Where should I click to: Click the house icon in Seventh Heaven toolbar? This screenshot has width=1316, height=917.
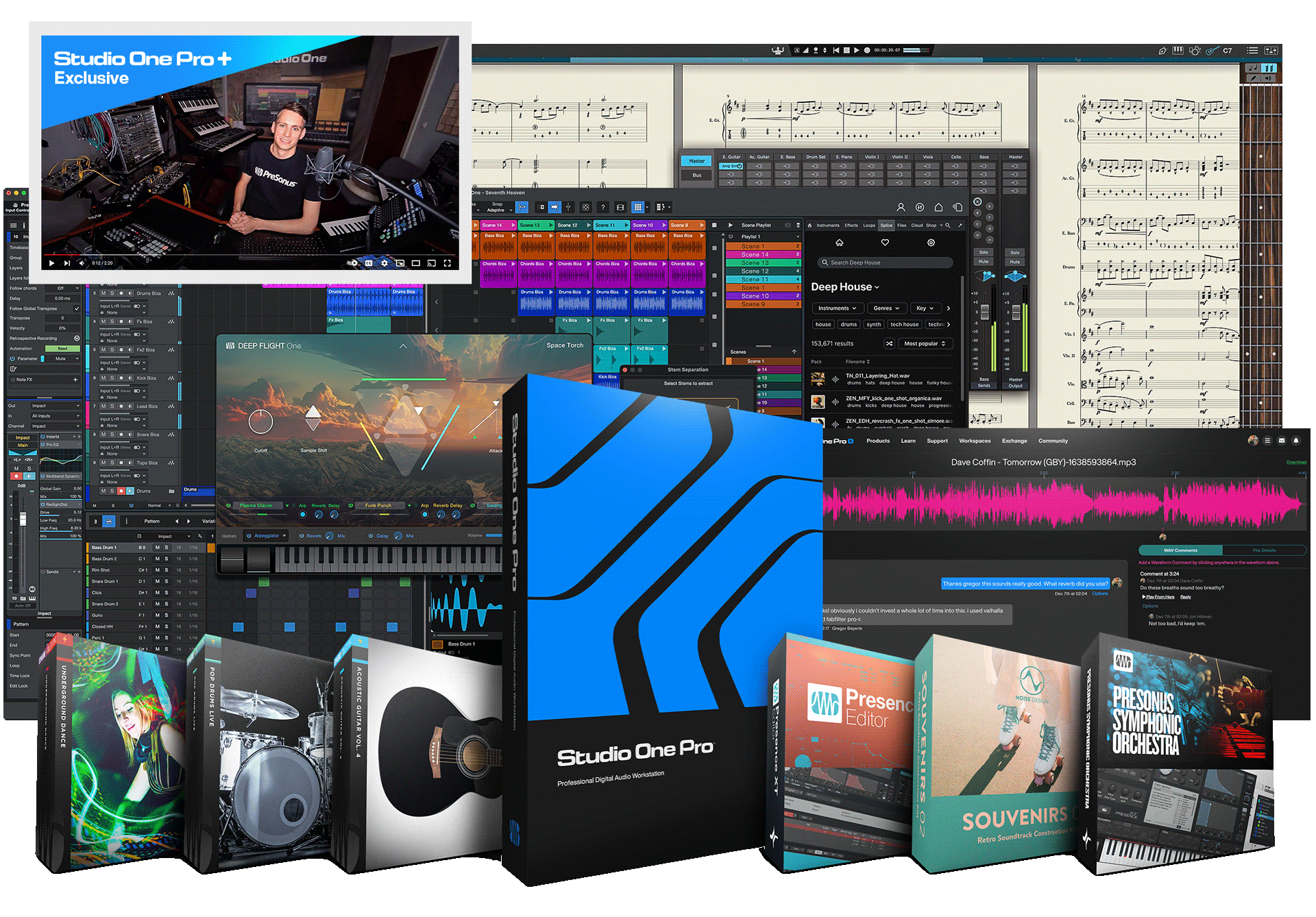tap(938, 207)
